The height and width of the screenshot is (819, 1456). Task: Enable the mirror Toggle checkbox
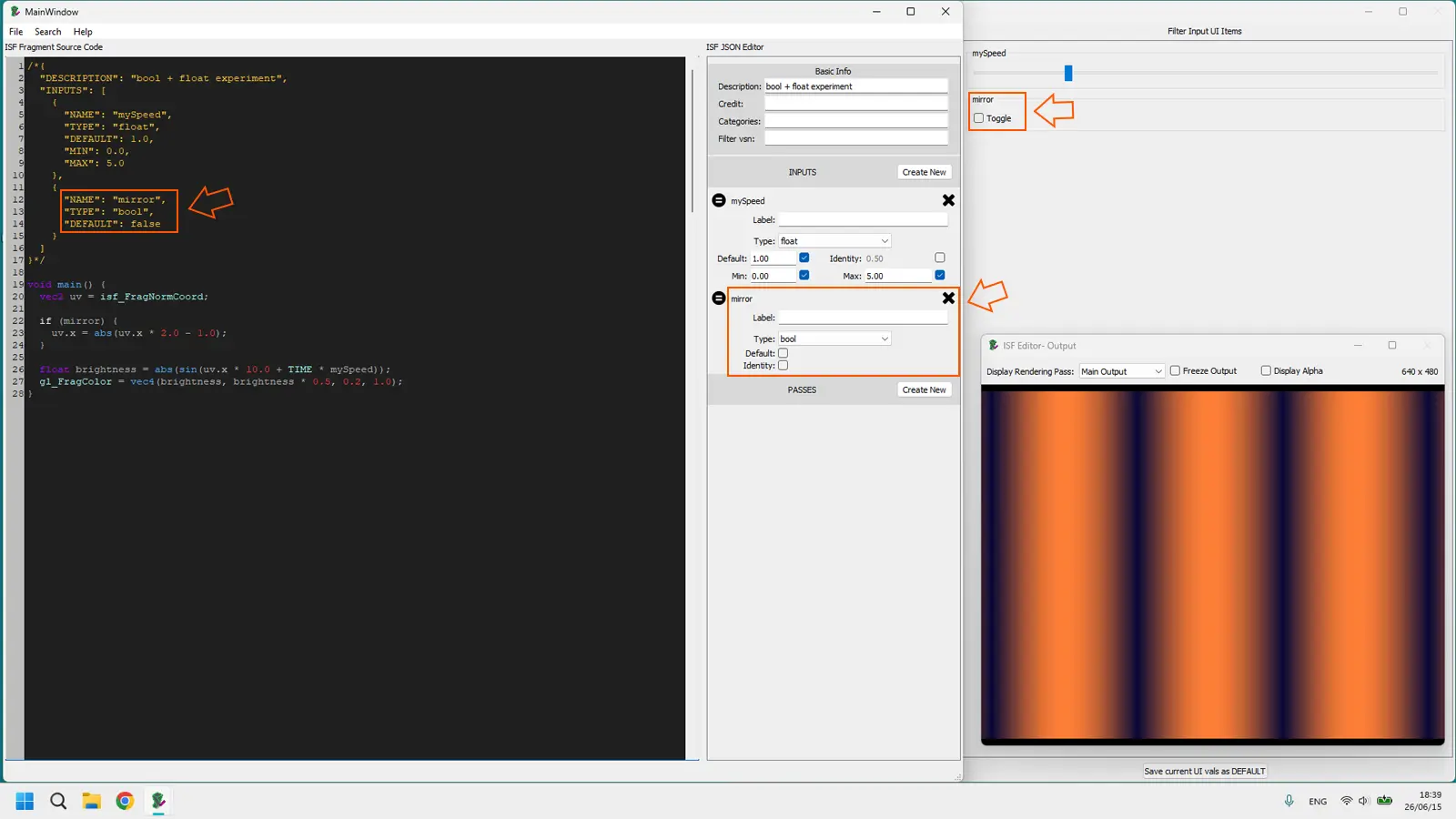tap(978, 118)
